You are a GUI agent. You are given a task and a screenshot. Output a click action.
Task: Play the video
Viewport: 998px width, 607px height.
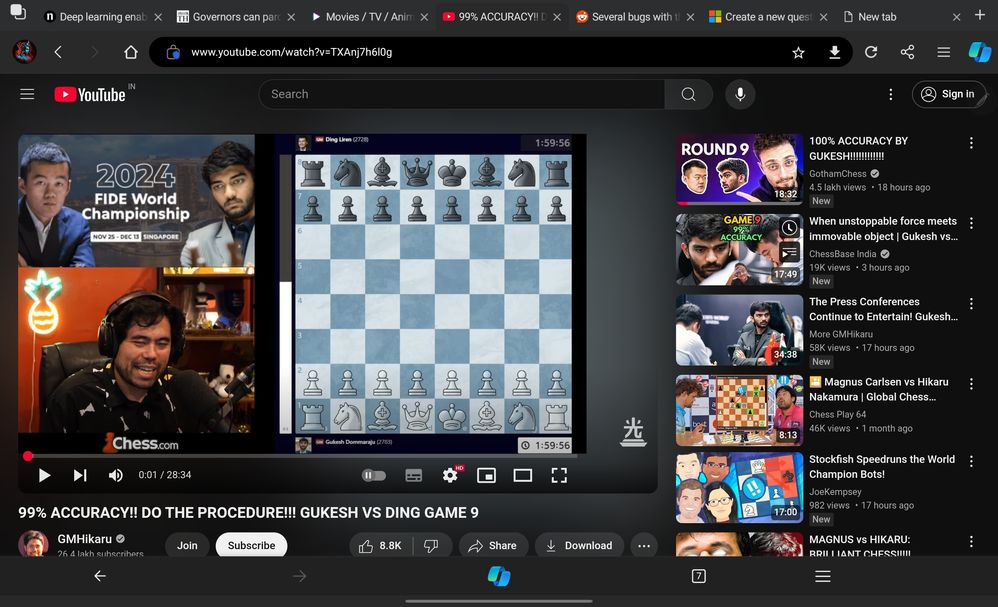[44, 475]
